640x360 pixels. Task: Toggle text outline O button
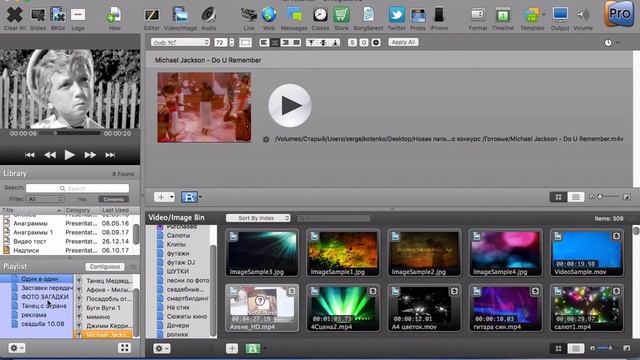[x=364, y=42]
